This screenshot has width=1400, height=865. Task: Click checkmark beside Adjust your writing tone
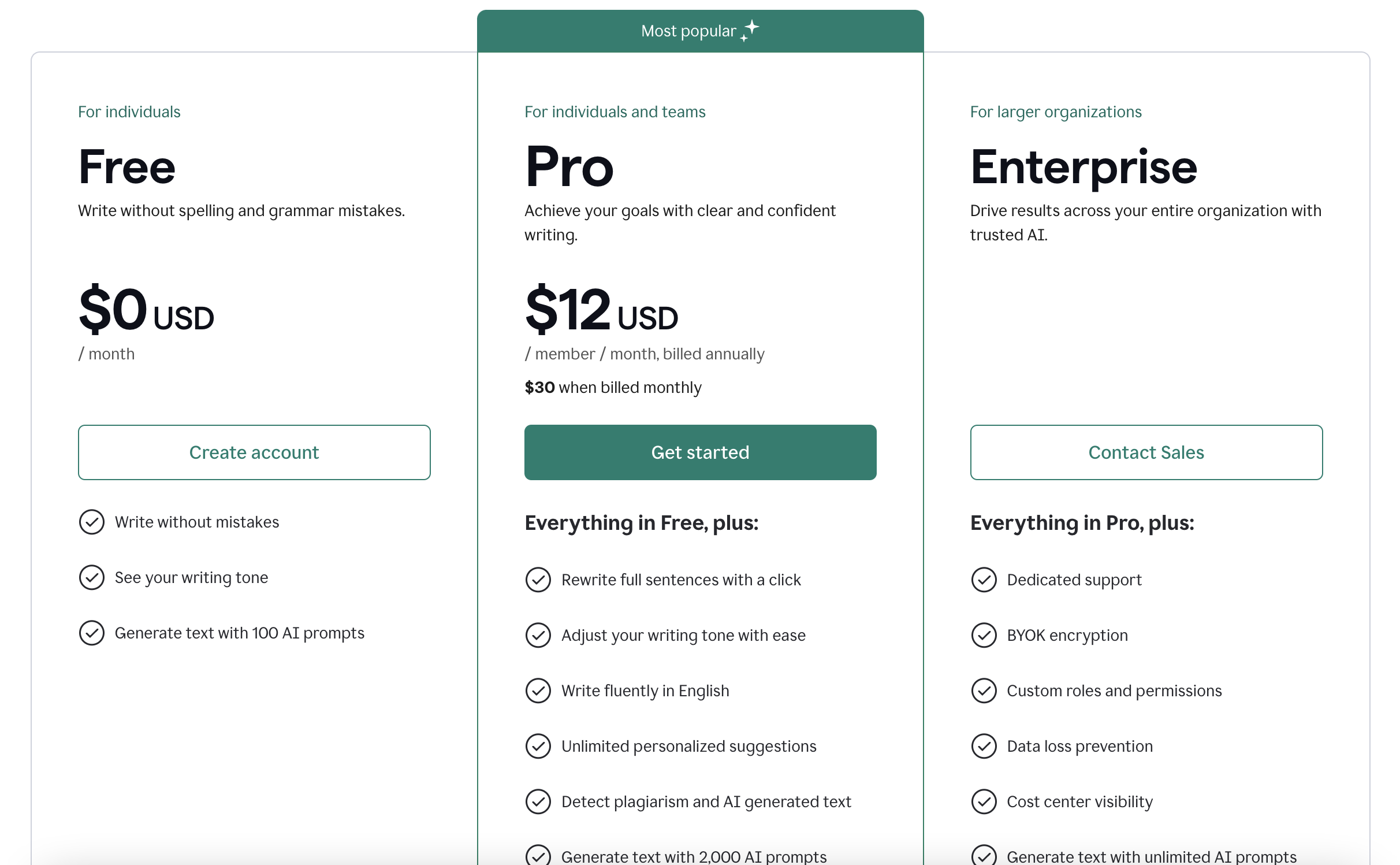(x=538, y=635)
